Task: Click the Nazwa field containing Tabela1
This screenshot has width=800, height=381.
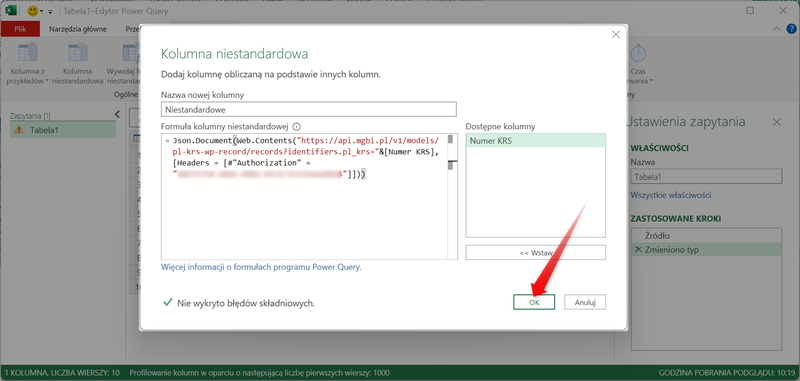Action: point(706,176)
